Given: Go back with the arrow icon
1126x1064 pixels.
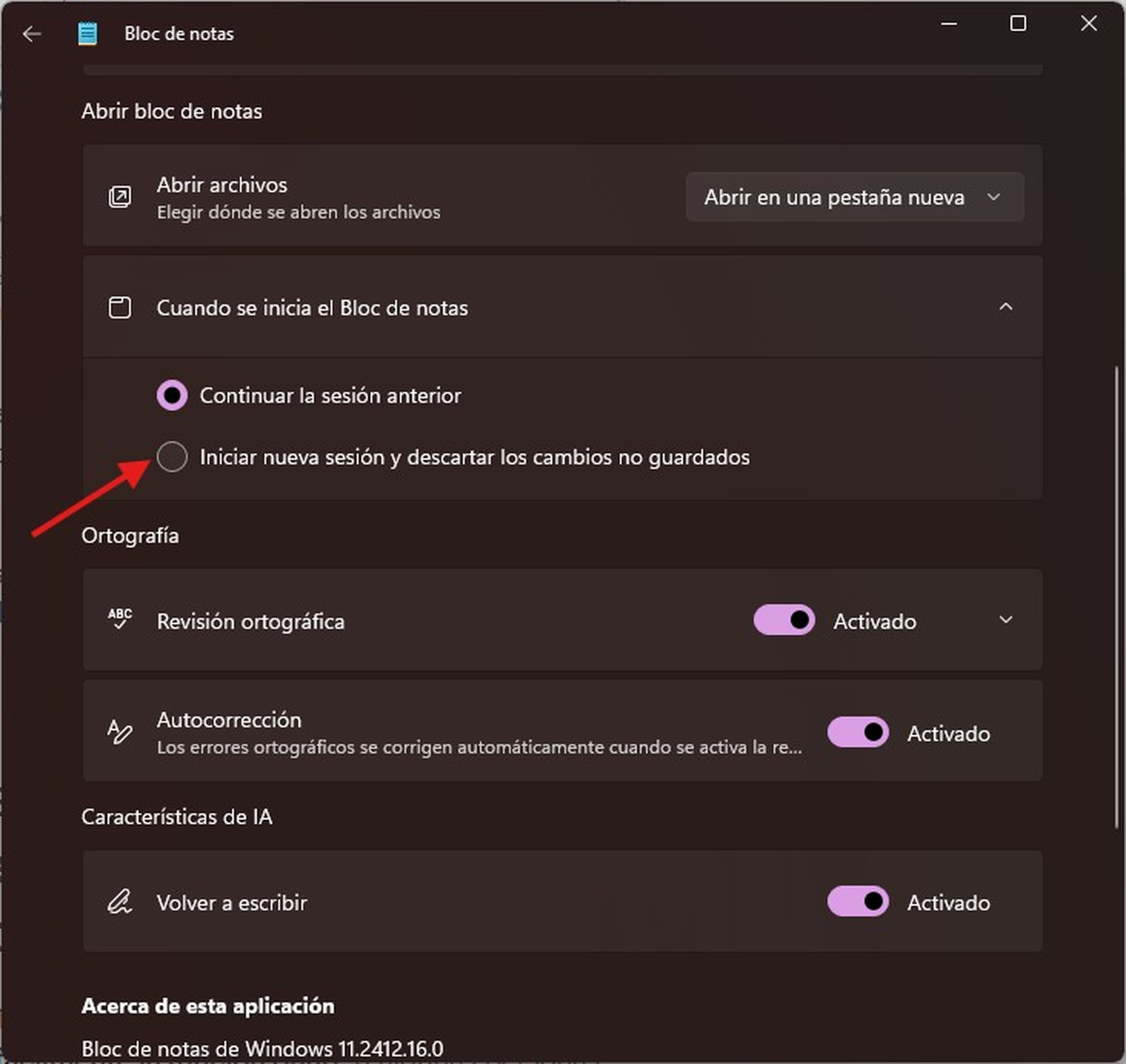Looking at the screenshot, I should (32, 34).
